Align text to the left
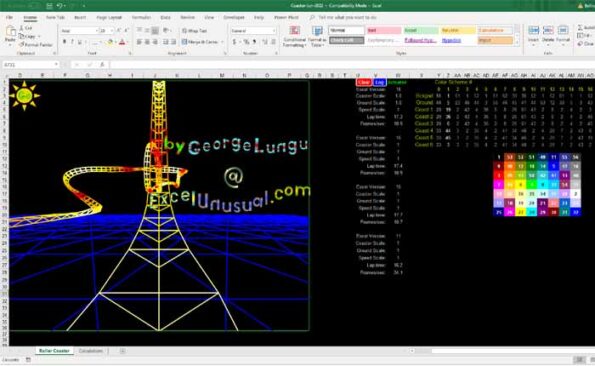The image size is (595, 366). pos(140,42)
